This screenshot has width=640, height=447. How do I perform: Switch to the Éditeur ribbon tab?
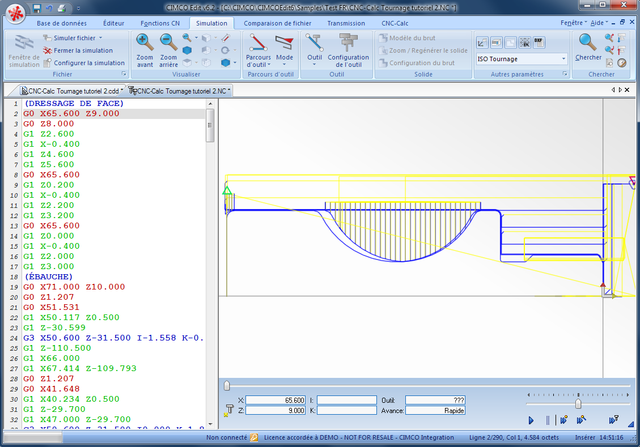[113, 23]
